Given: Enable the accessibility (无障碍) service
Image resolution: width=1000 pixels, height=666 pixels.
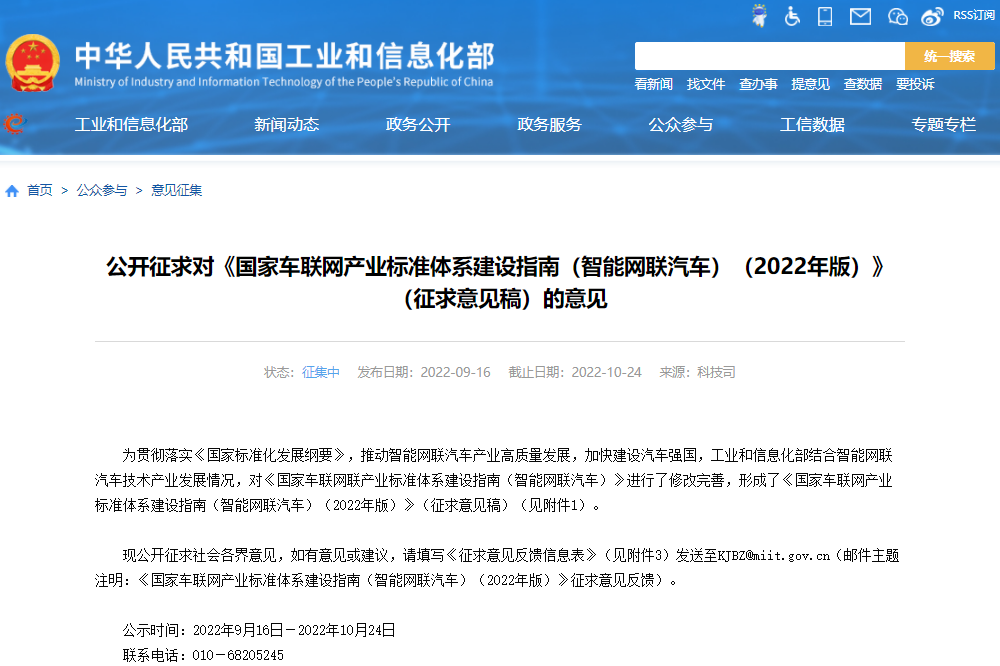Looking at the screenshot, I should pyautogui.click(x=792, y=16).
